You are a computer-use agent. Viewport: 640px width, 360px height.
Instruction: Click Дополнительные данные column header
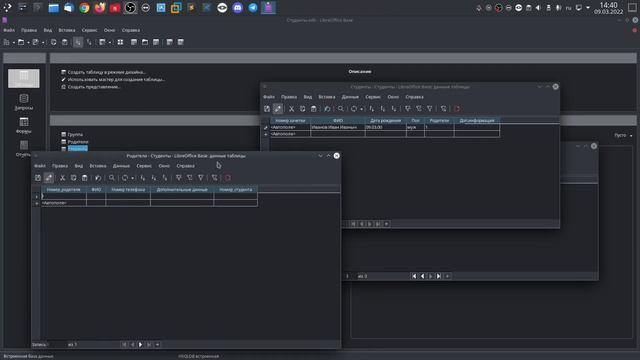point(182,190)
